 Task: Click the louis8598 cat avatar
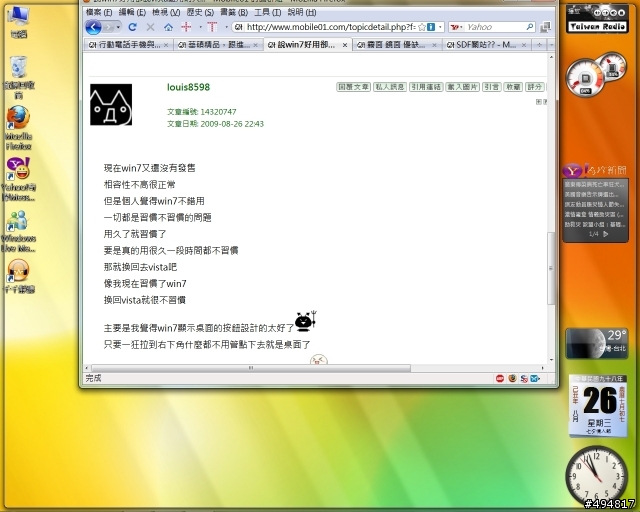[x=111, y=105]
